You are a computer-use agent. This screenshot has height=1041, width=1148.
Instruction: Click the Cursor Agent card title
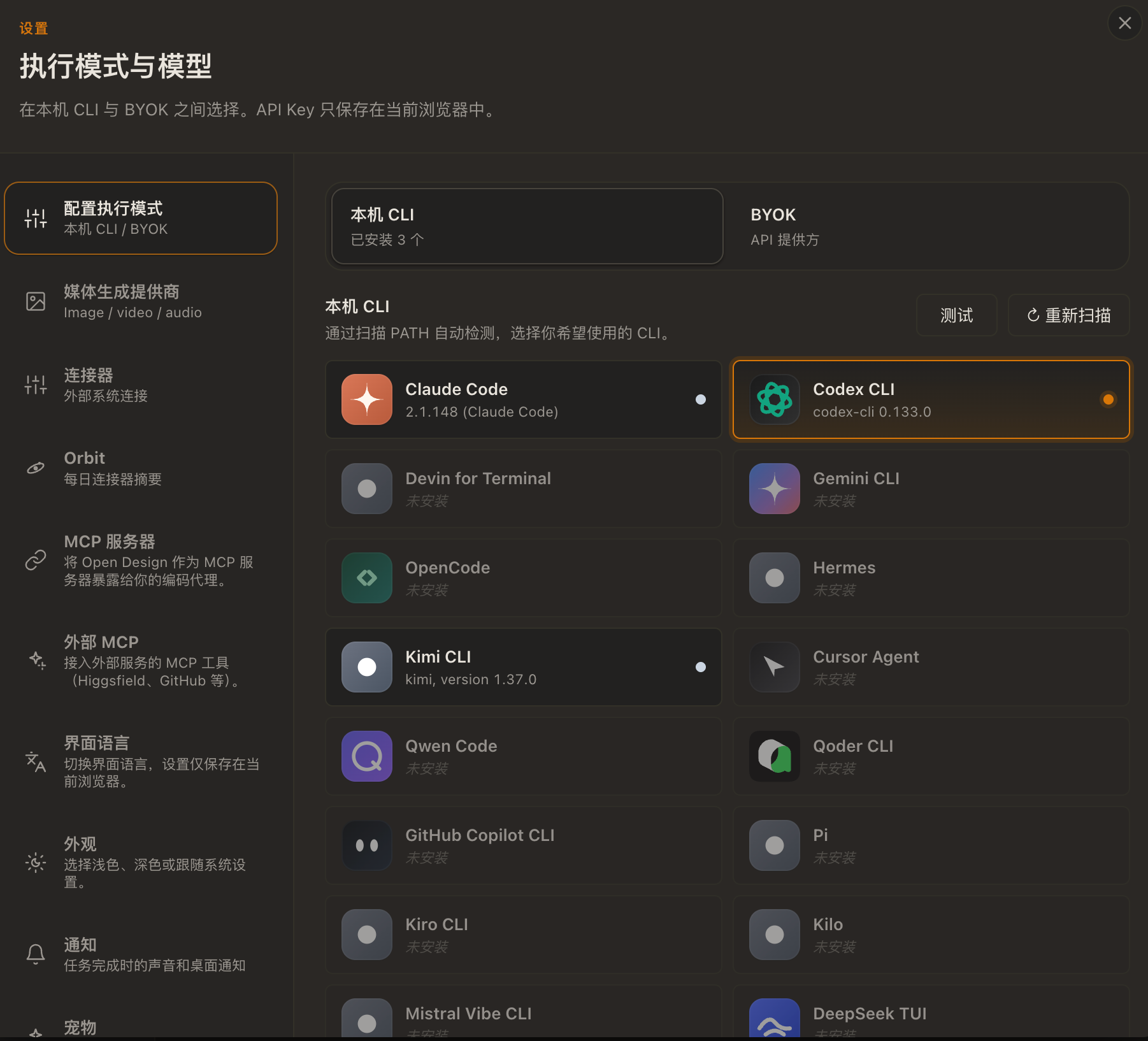coord(866,657)
